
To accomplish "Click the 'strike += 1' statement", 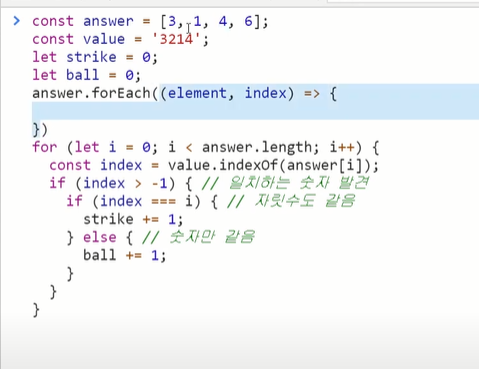I will coord(133,219).
